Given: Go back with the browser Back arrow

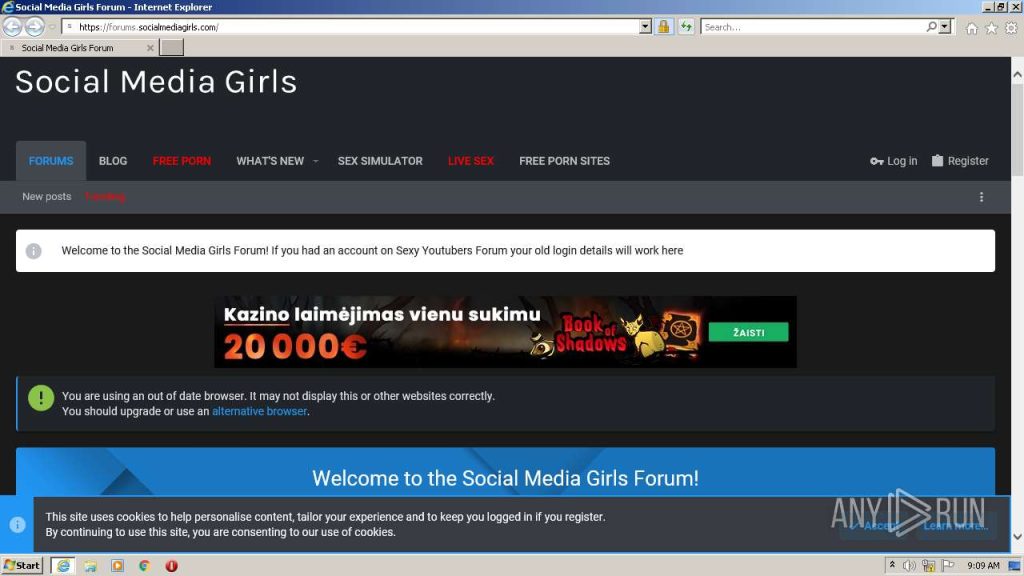Looking at the screenshot, I should tap(12, 27).
